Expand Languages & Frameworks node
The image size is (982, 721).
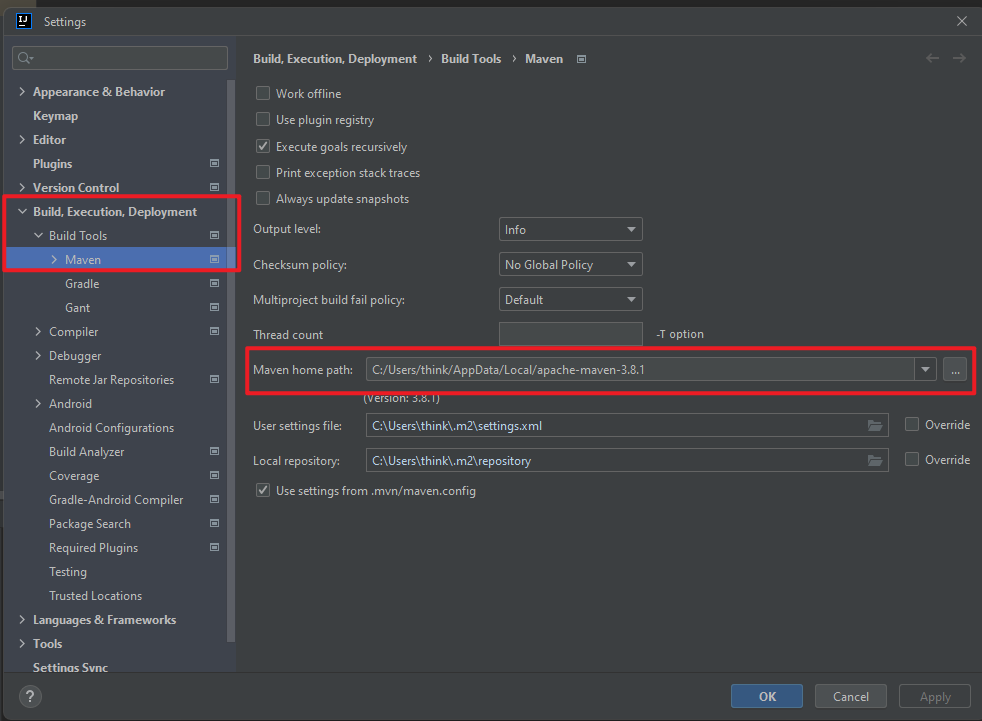pos(23,620)
